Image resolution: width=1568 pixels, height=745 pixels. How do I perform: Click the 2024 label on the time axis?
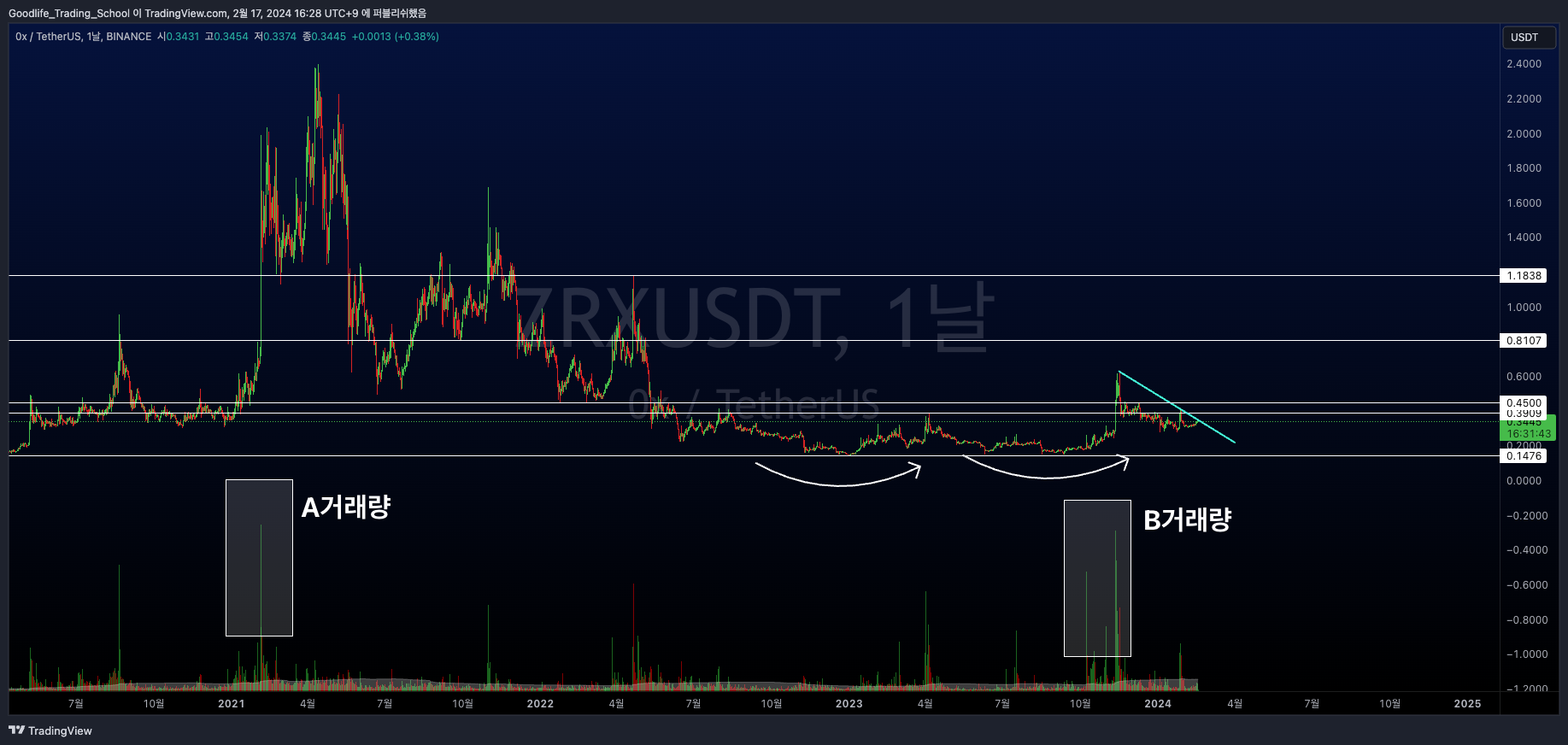(1158, 704)
